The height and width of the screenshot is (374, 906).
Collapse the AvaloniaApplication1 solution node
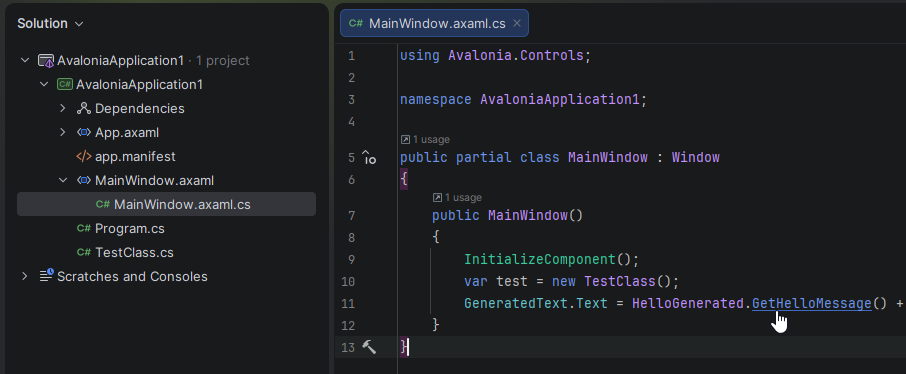click(x=25, y=60)
